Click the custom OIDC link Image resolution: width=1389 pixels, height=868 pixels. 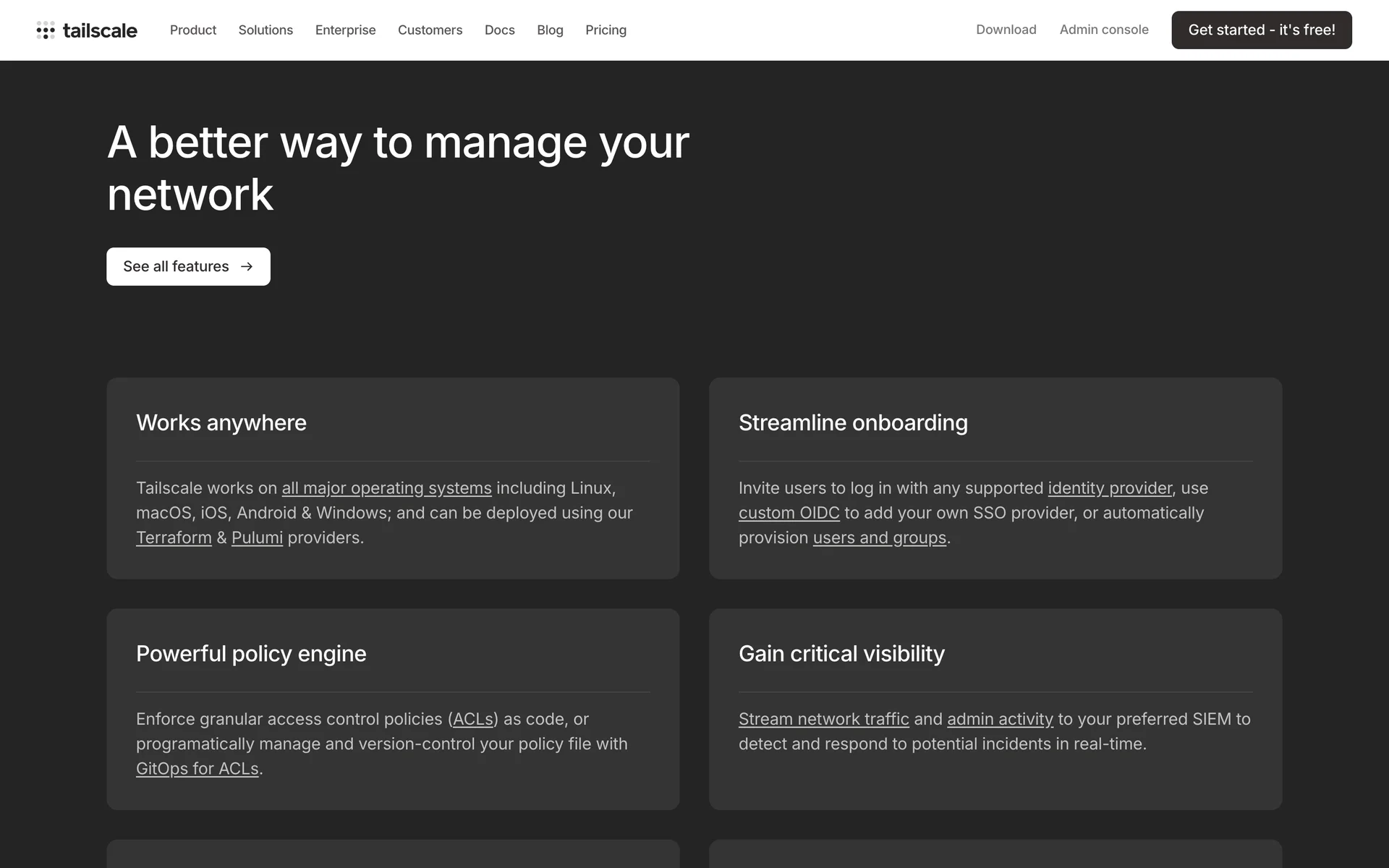(789, 513)
